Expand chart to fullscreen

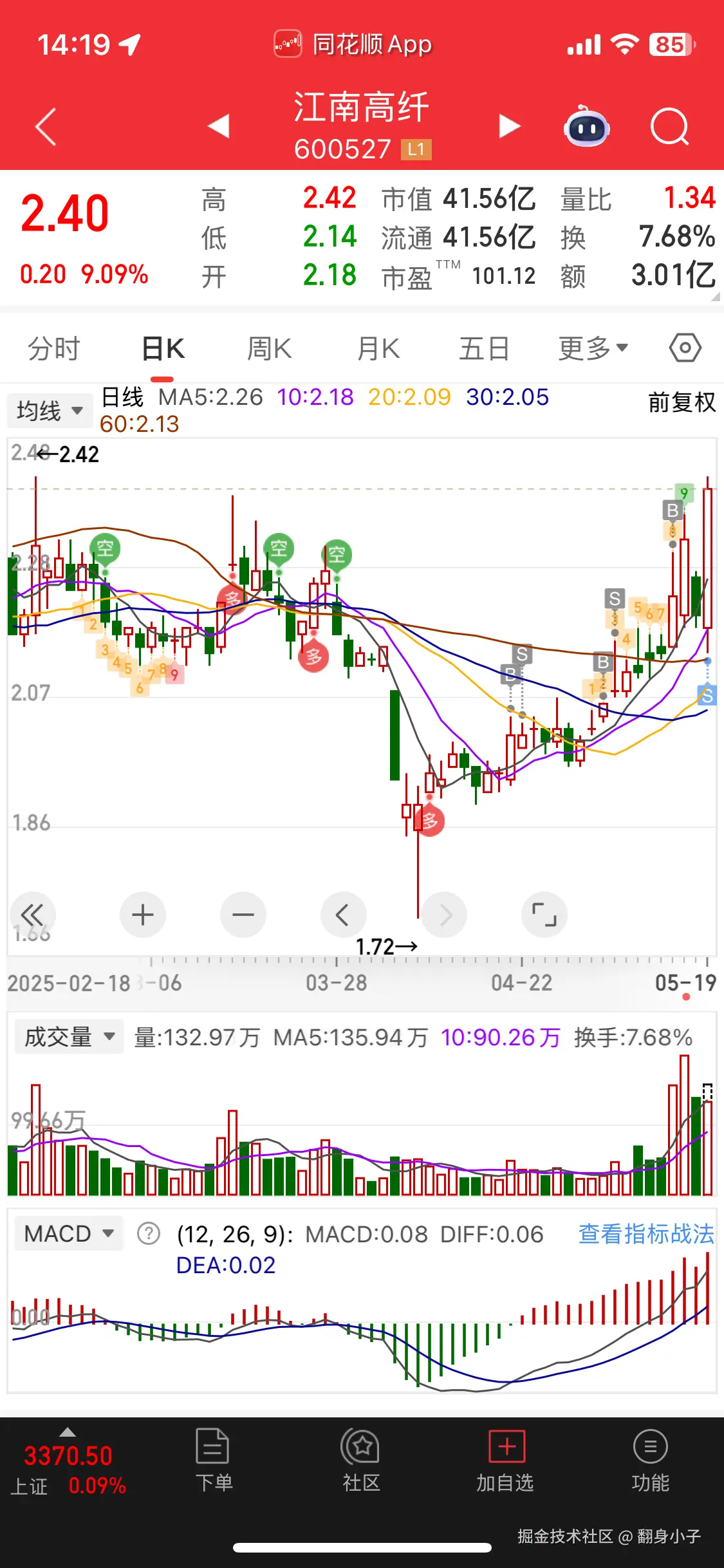[x=544, y=915]
